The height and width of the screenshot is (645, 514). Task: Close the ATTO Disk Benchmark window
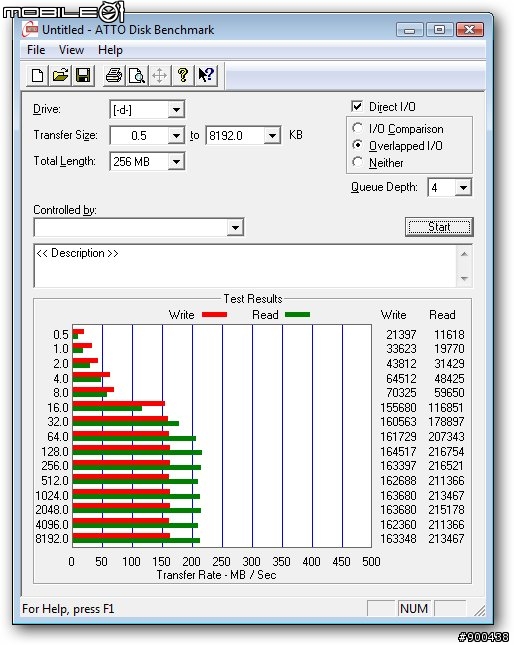pyautogui.click(x=469, y=30)
